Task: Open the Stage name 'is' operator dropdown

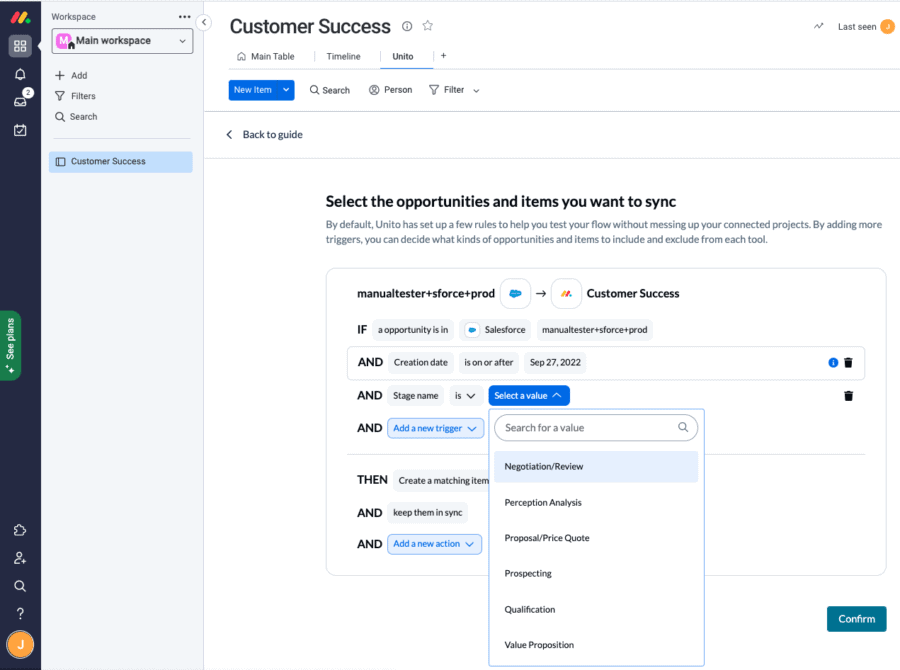Action: [465, 395]
